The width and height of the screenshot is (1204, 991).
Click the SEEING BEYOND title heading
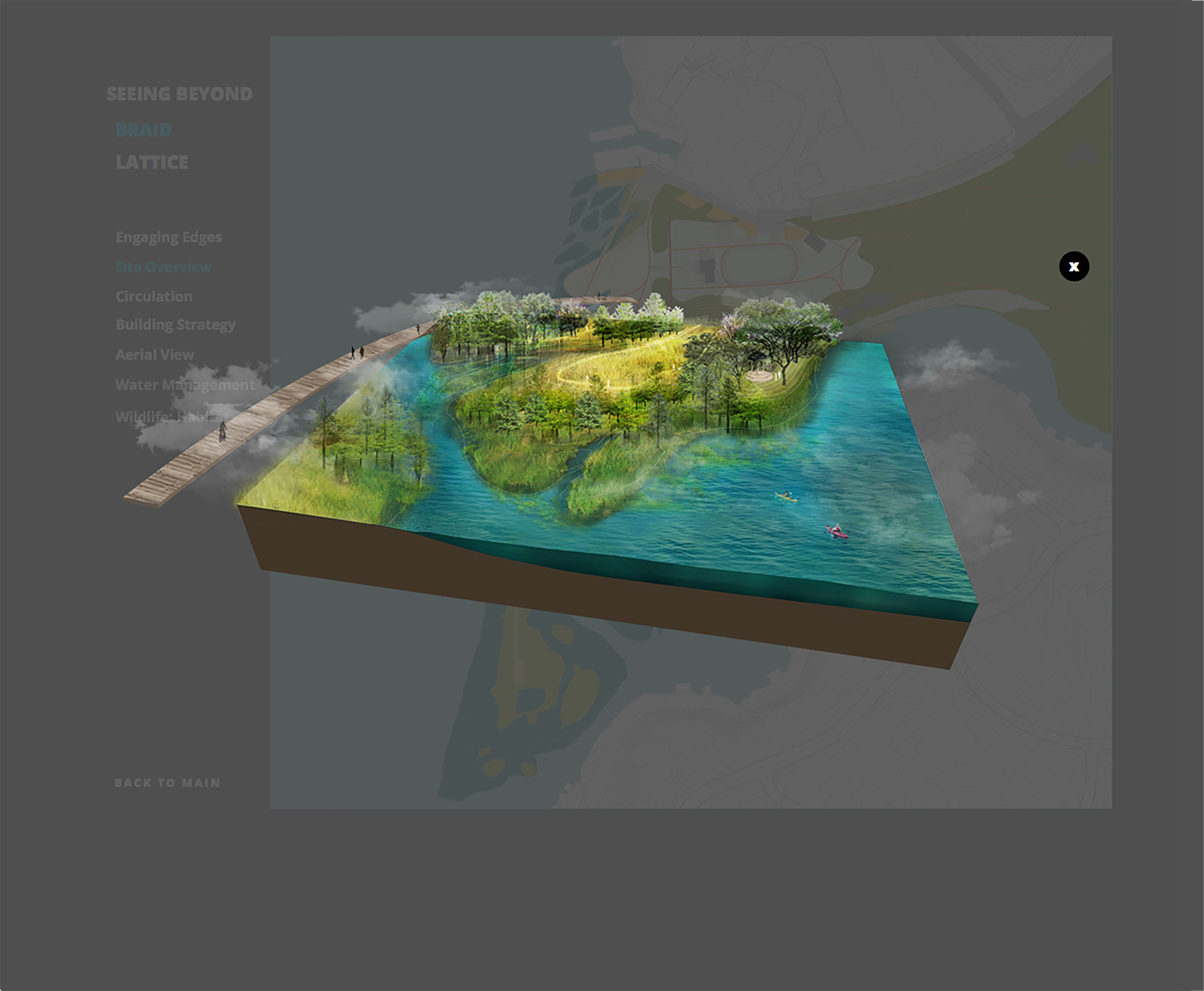[x=179, y=94]
